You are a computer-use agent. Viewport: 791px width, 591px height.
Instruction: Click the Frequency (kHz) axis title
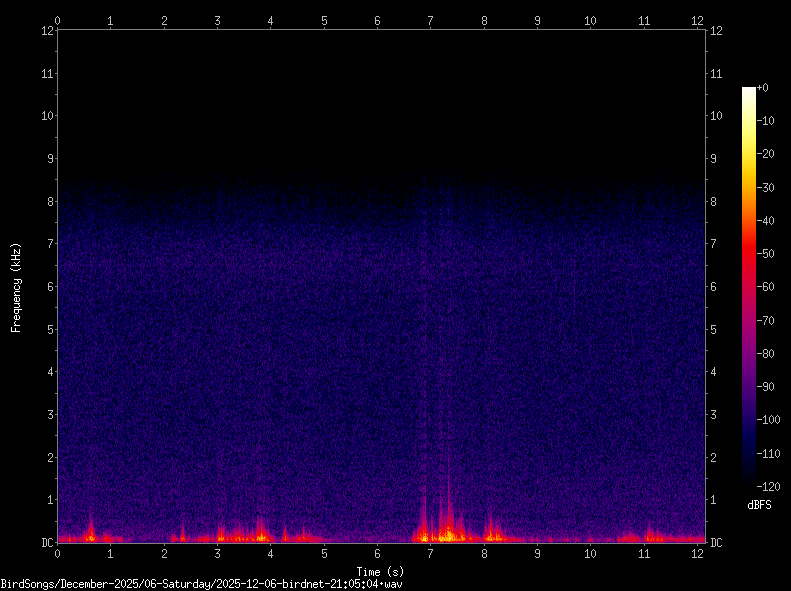coord(16,287)
